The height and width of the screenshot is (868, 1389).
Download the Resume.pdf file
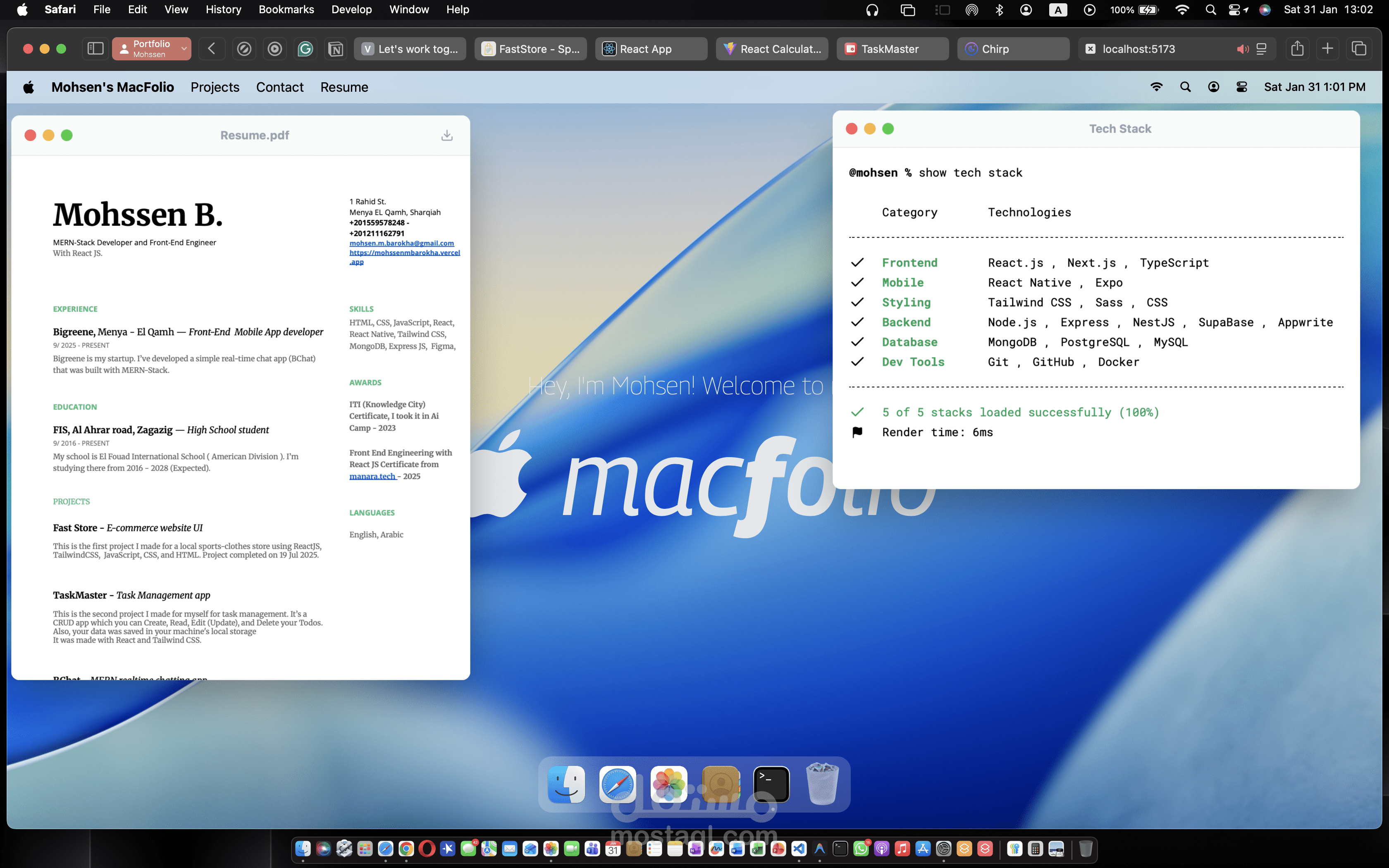446,136
